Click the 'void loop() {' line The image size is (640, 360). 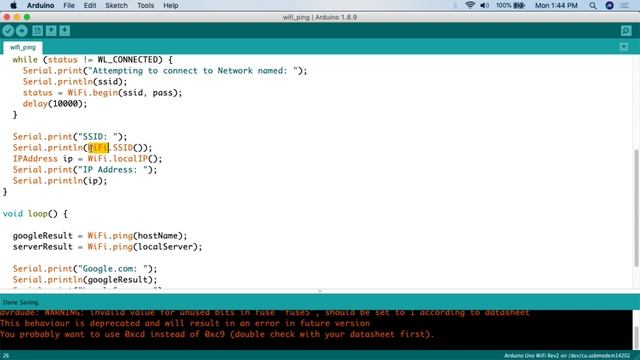(35, 214)
